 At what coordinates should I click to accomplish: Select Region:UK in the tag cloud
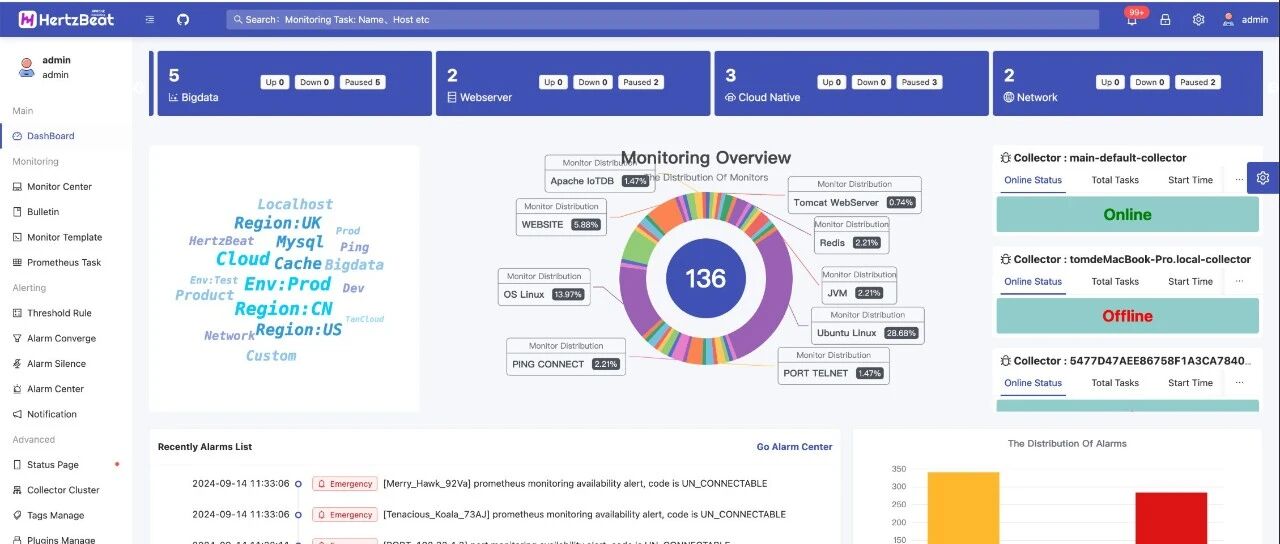pos(278,223)
